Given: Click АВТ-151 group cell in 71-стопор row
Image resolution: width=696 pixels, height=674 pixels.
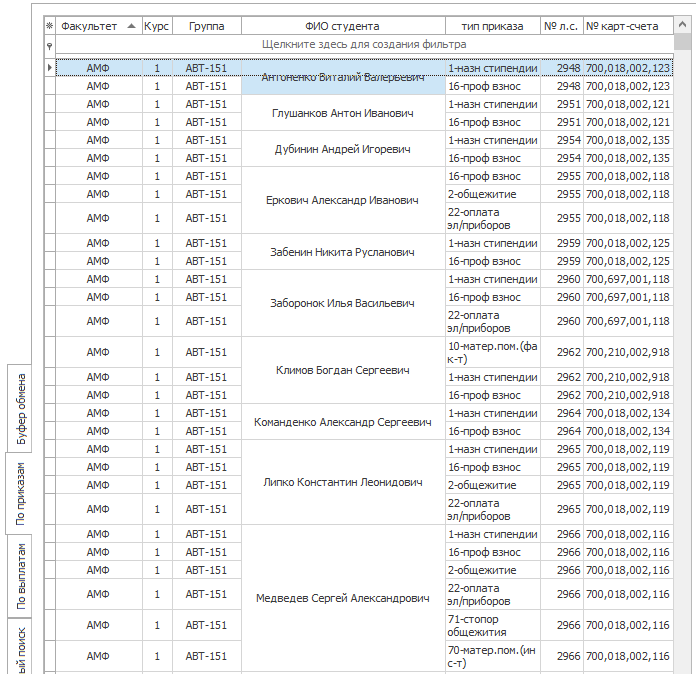Looking at the screenshot, I should (206, 625).
